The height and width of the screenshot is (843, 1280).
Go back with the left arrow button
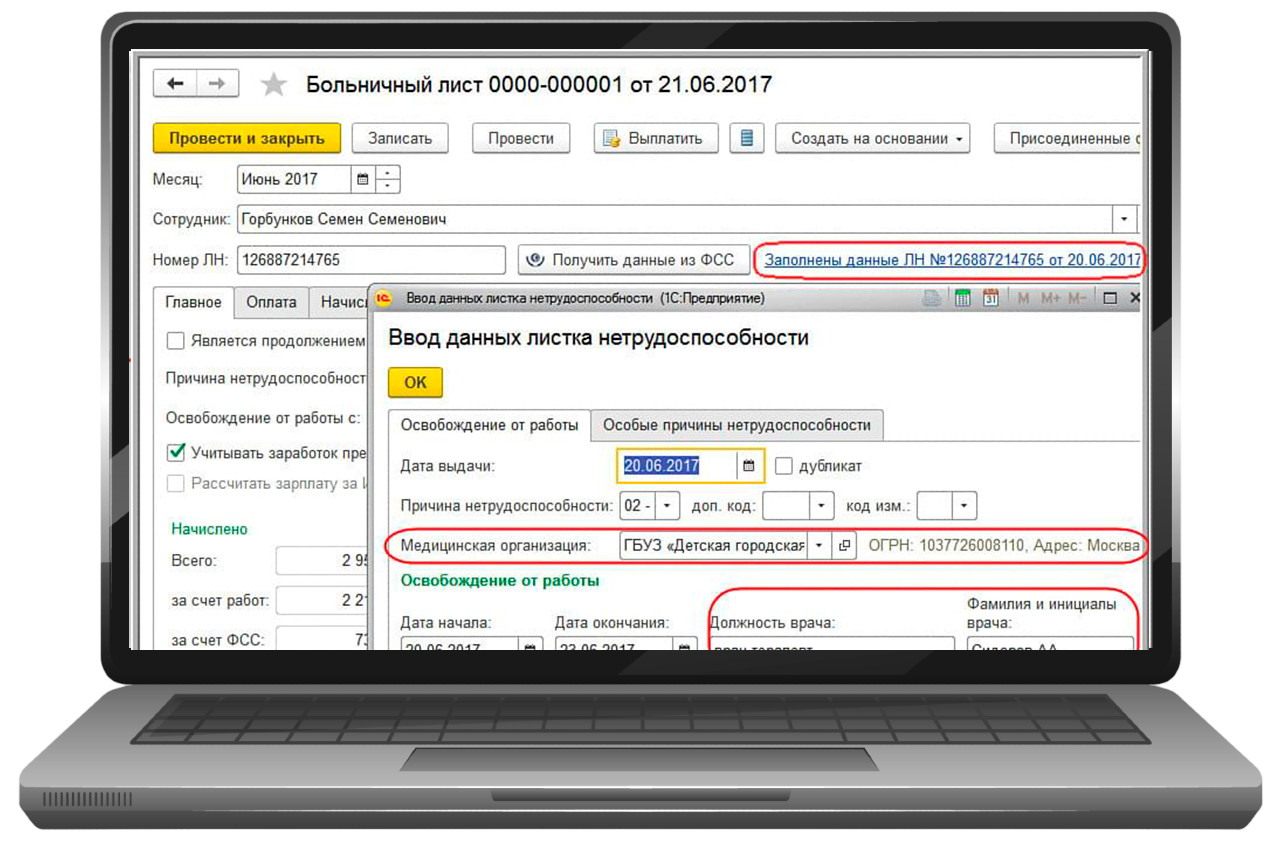point(175,84)
